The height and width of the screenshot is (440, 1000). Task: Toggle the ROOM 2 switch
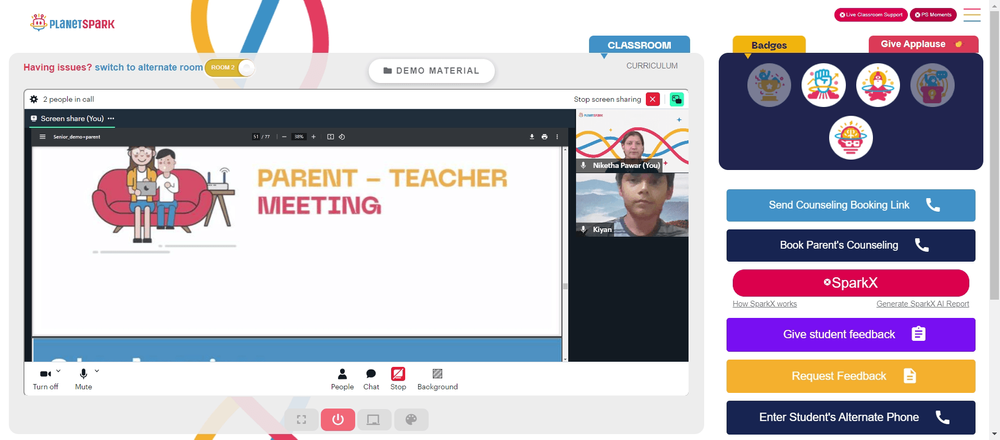click(230, 68)
